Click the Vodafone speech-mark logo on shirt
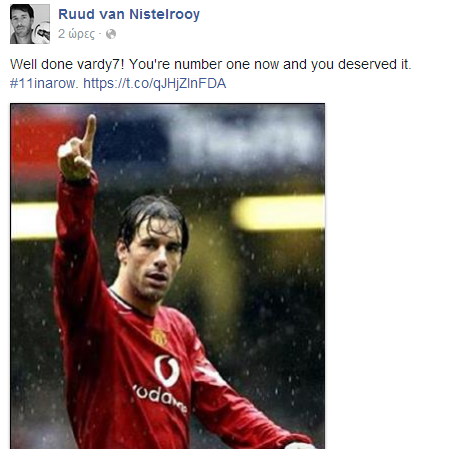475x449 pixels. click(166, 370)
